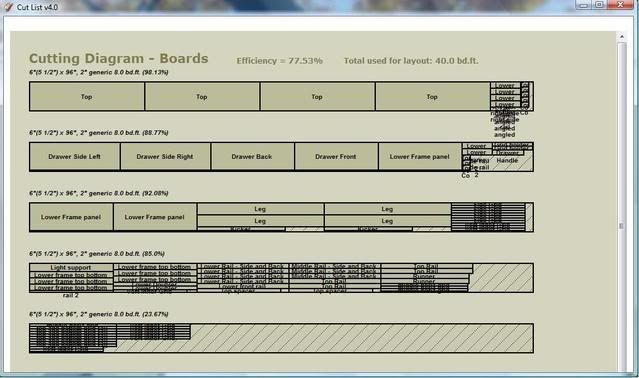Click the Cut List app icon in title bar
639x378 pixels.
pyautogui.click(x=7, y=6)
